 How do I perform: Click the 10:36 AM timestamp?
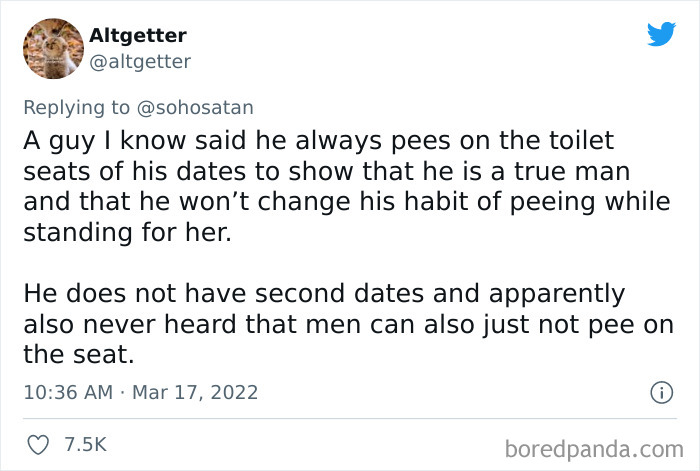pos(66,392)
